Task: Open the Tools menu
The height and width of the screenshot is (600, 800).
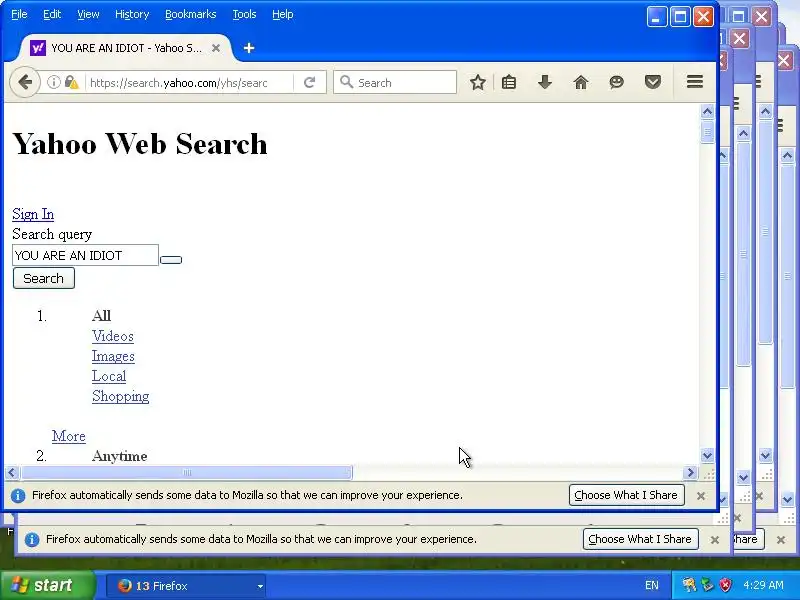Action: tap(244, 14)
